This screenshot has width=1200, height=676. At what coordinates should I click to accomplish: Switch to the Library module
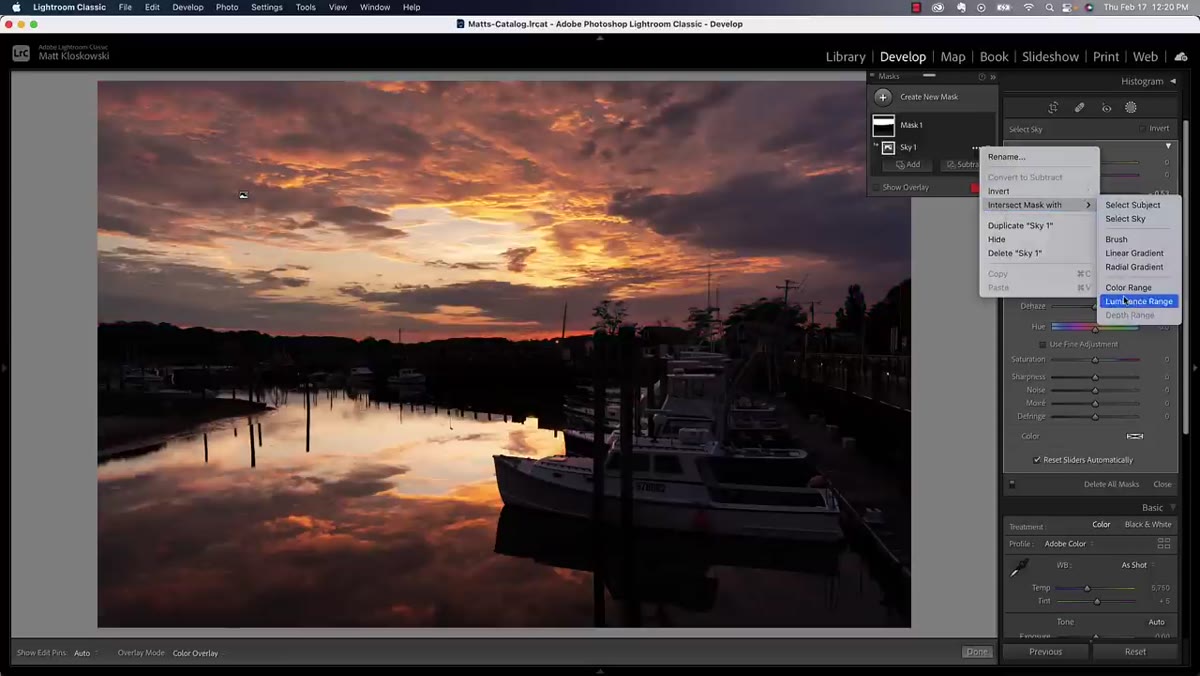[x=845, y=57]
